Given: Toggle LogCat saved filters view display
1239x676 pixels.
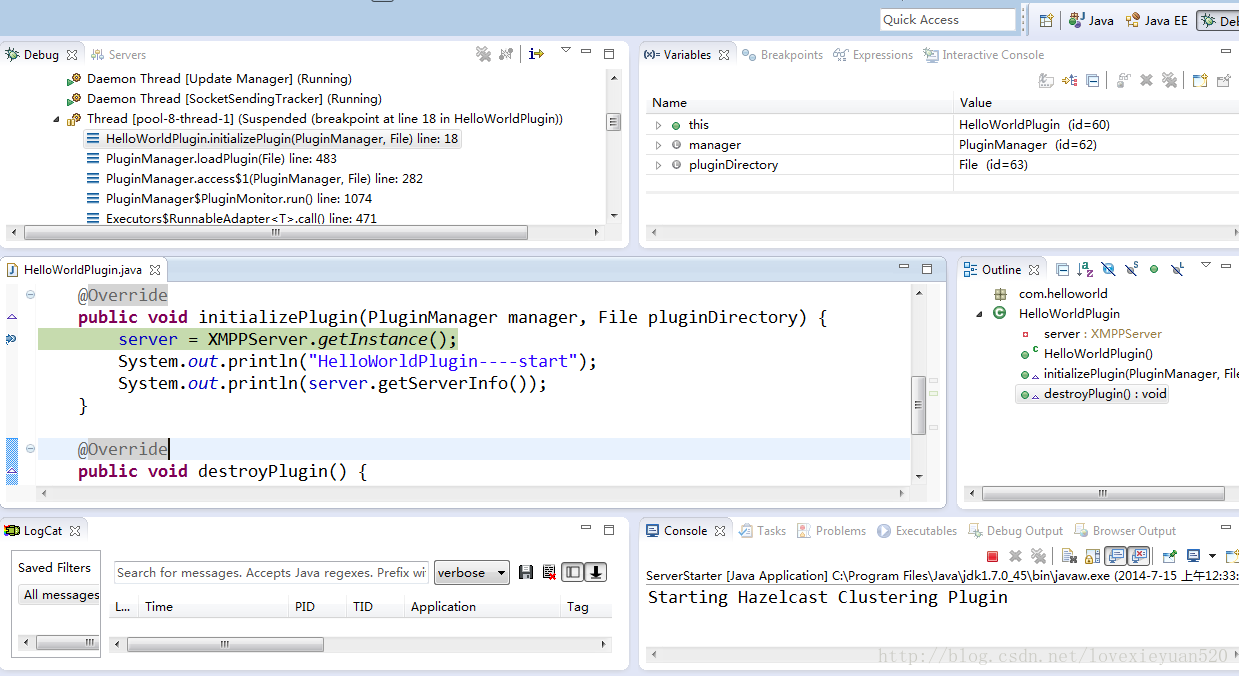Looking at the screenshot, I should click(572, 573).
